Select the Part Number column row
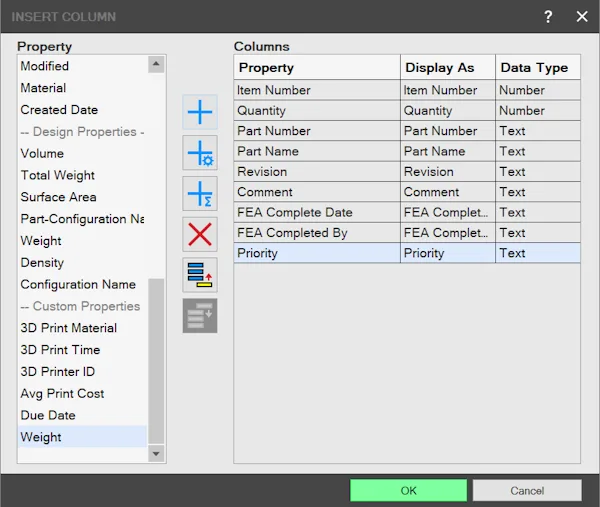600x507 pixels. coord(407,131)
